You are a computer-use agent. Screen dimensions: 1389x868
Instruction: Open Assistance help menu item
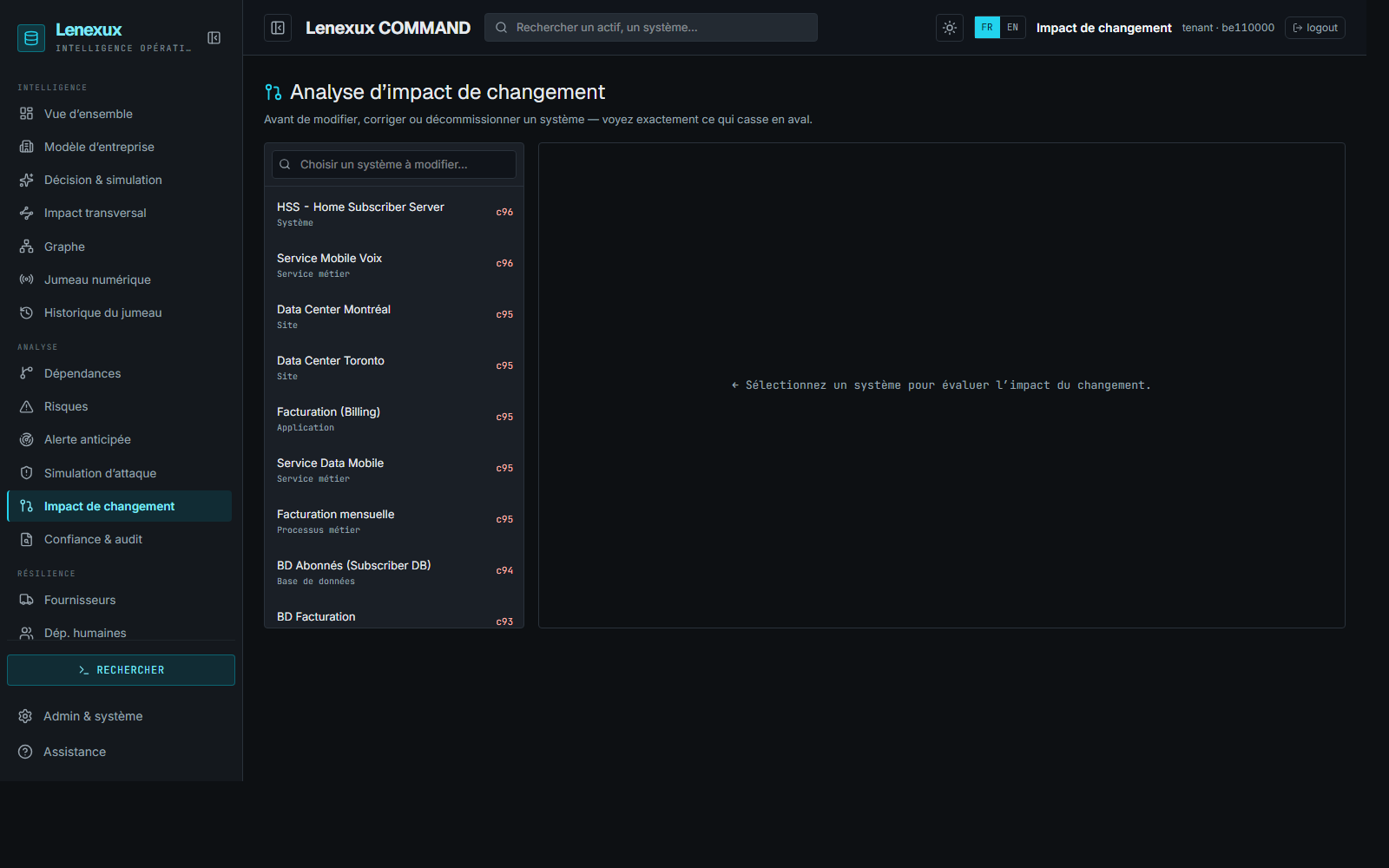click(120, 752)
